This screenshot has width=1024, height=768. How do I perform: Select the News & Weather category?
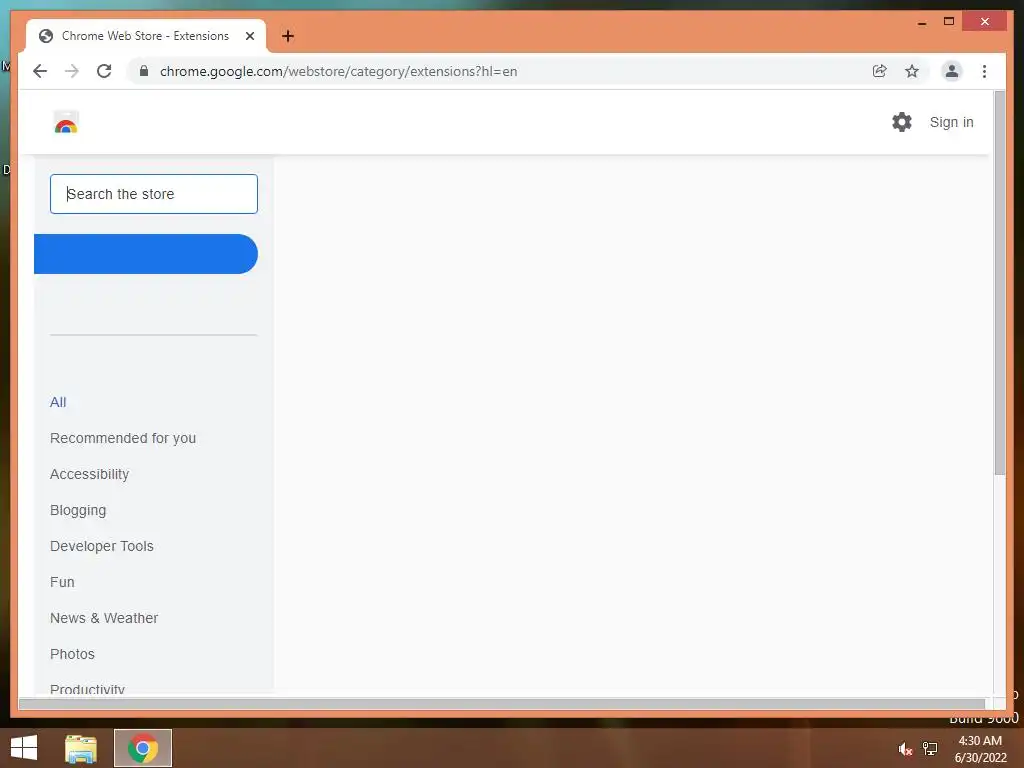[x=104, y=618]
